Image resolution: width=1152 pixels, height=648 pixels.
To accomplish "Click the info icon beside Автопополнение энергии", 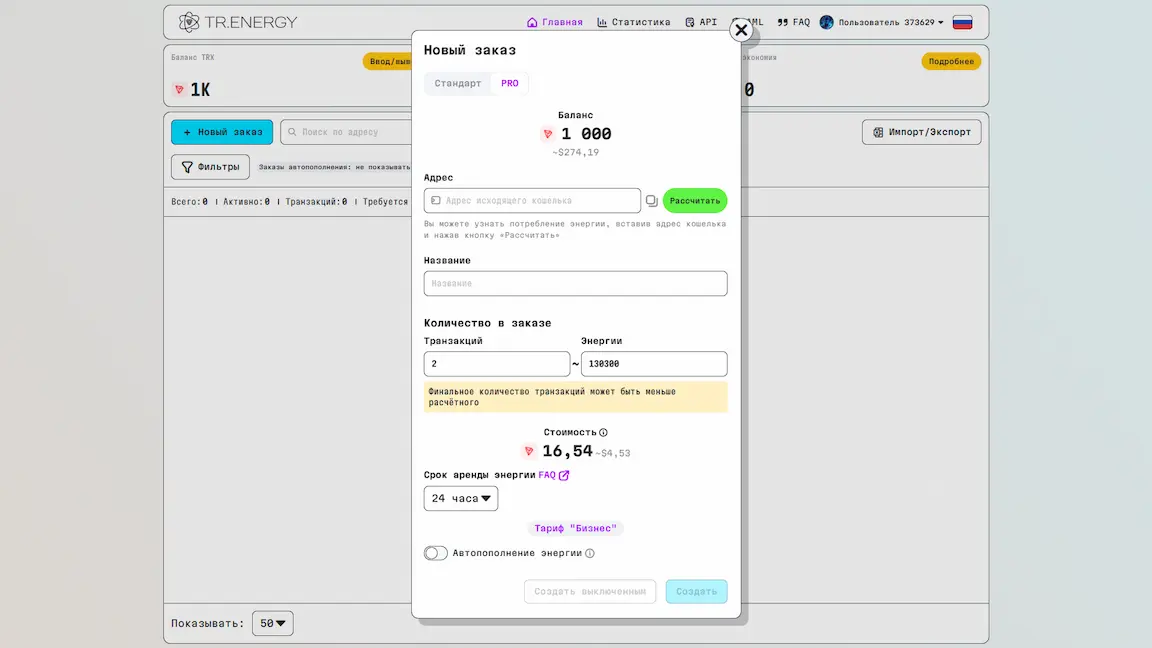I will pyautogui.click(x=589, y=553).
